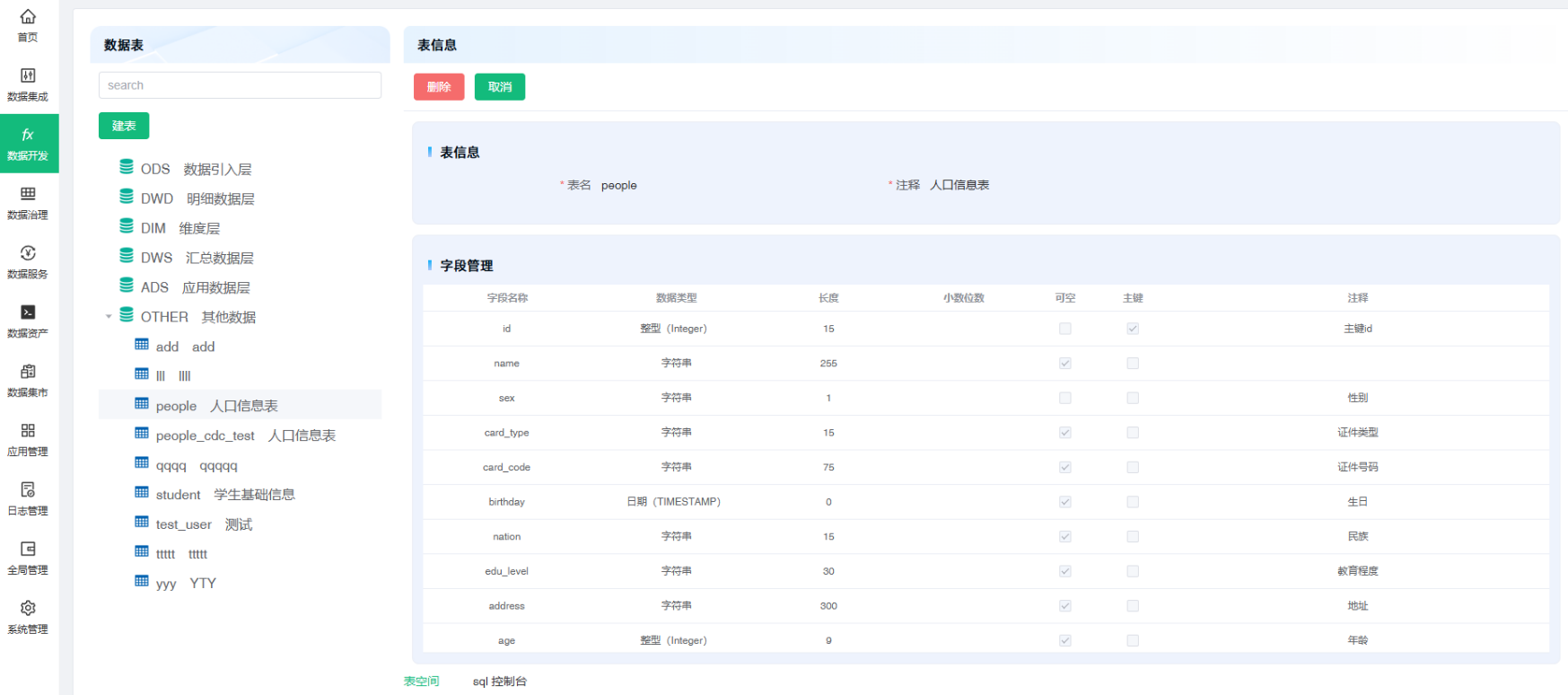Open 数据资产 terminal-style icon
The image size is (1568, 695).
point(28,313)
